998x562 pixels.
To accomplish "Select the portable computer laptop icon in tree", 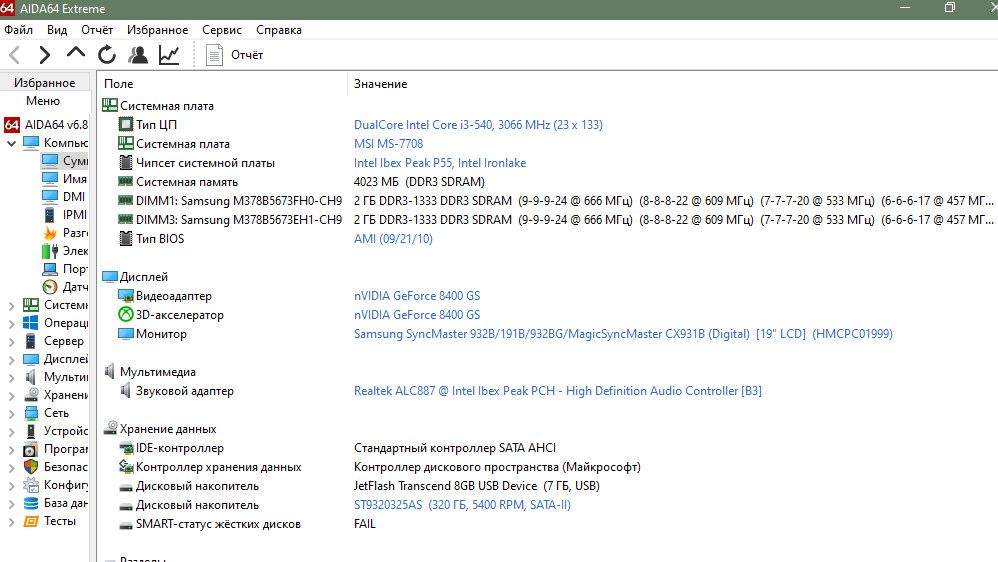I will click(x=50, y=269).
